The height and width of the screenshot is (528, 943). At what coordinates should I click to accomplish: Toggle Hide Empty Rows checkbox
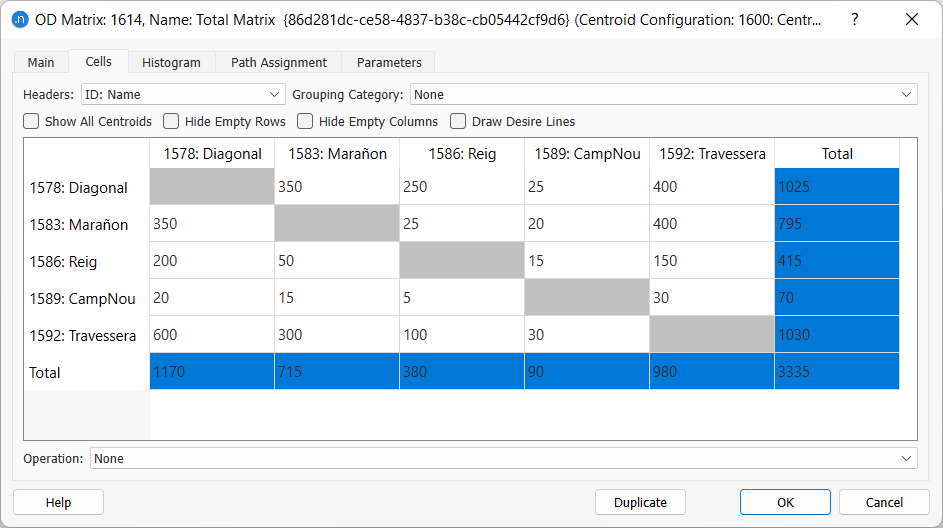point(172,122)
